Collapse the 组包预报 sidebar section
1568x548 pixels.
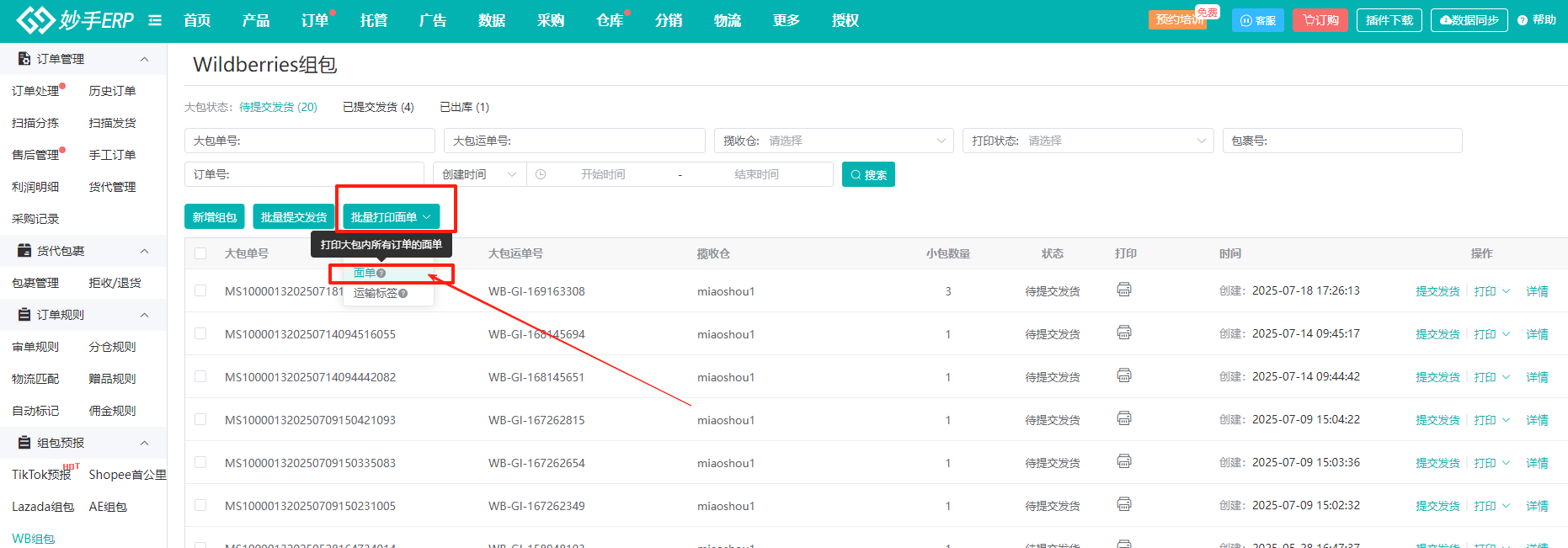(144, 443)
